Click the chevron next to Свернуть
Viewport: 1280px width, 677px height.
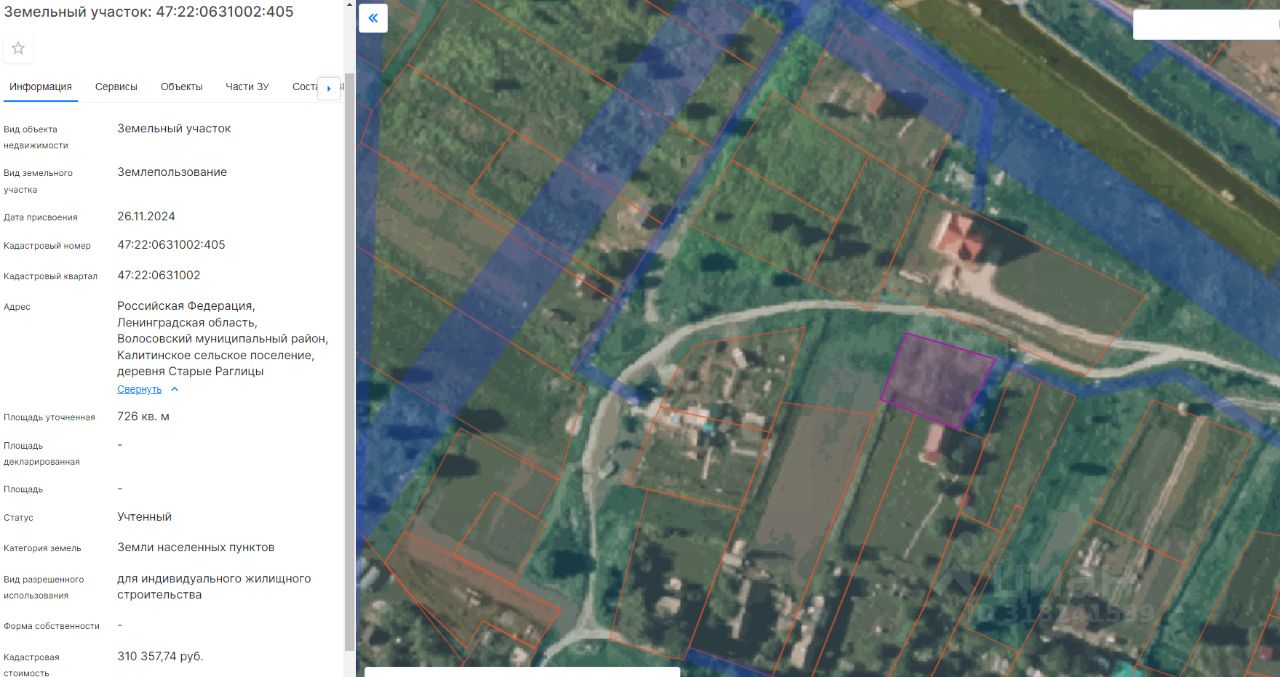(174, 389)
